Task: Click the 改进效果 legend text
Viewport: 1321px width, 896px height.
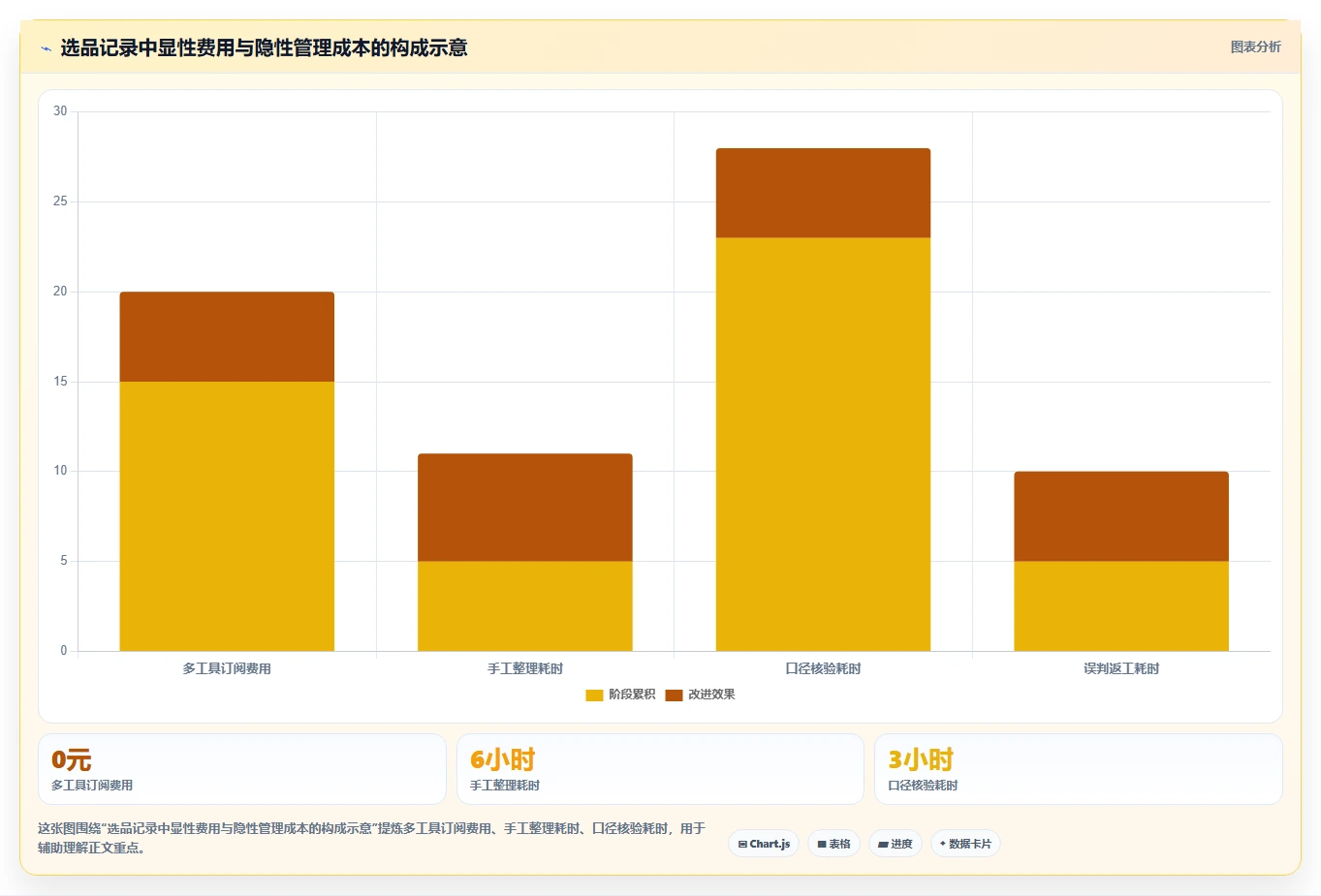Action: tap(711, 695)
